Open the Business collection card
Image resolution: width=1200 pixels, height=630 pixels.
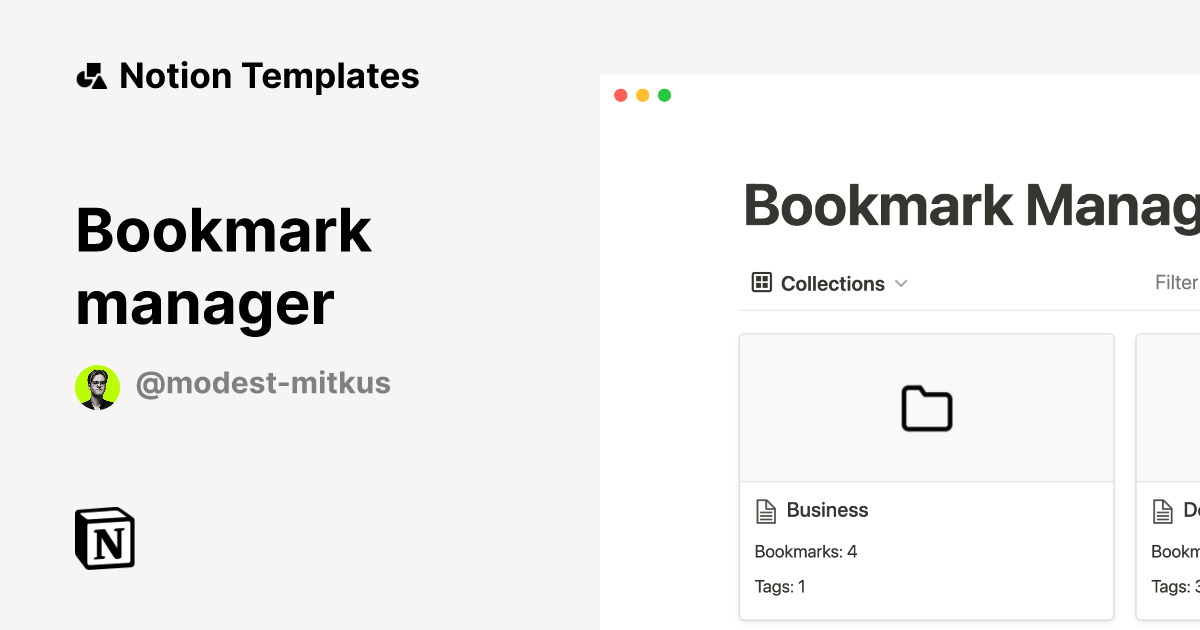point(927,476)
